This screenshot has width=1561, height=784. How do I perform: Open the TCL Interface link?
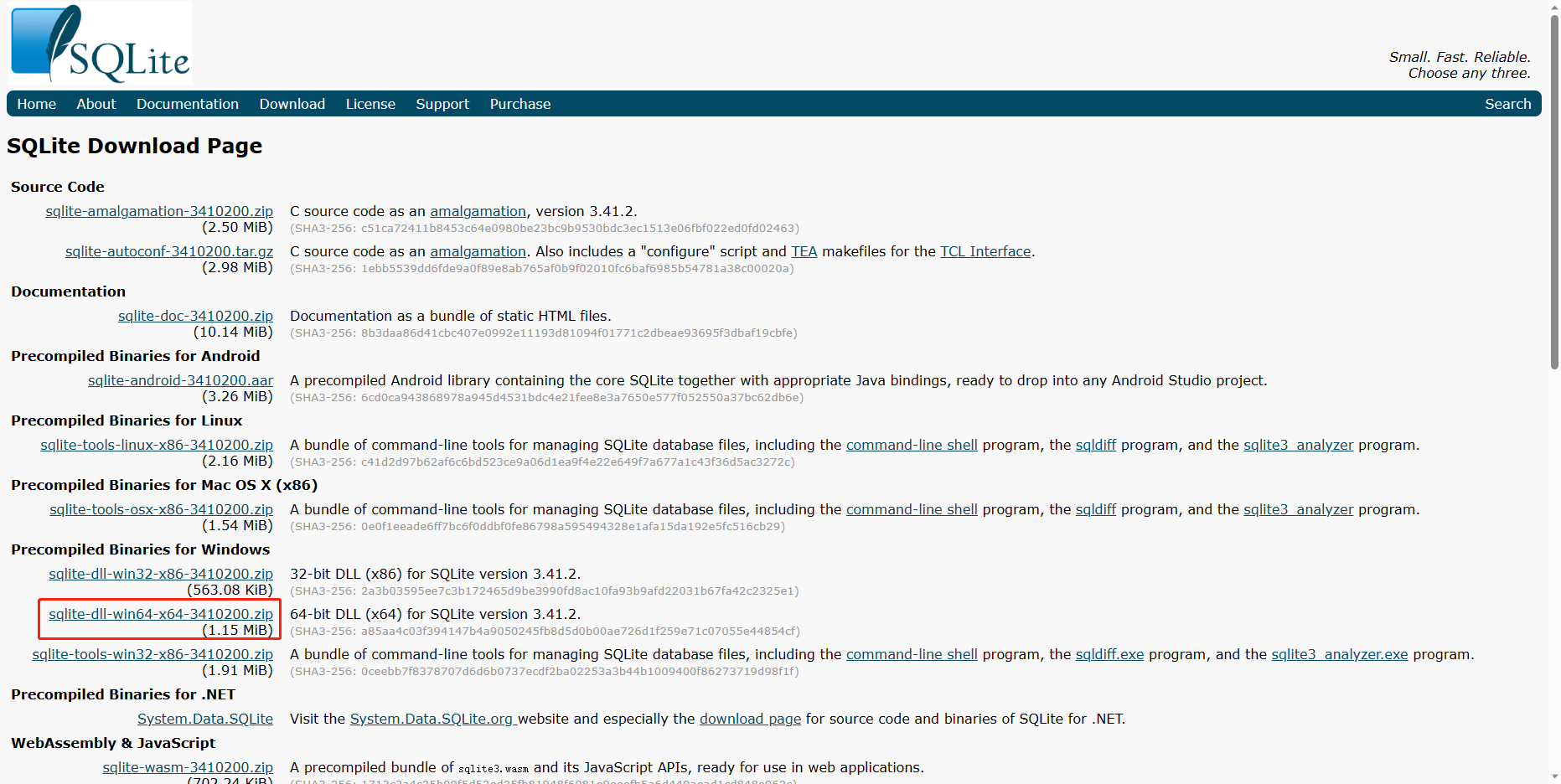[985, 251]
